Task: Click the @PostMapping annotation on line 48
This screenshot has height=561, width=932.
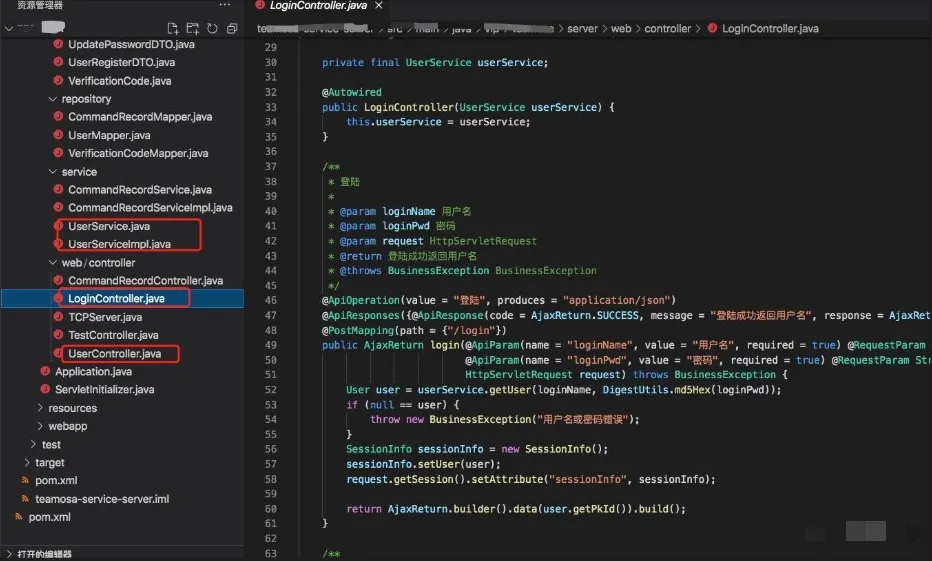Action: pyautogui.click(x=358, y=330)
